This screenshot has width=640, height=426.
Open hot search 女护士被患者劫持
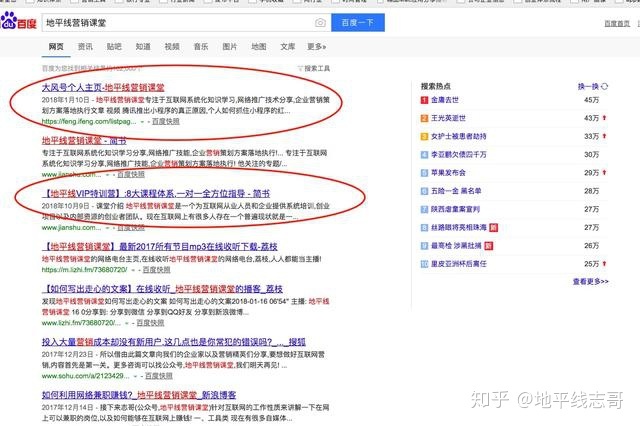pyautogui.click(x=459, y=136)
